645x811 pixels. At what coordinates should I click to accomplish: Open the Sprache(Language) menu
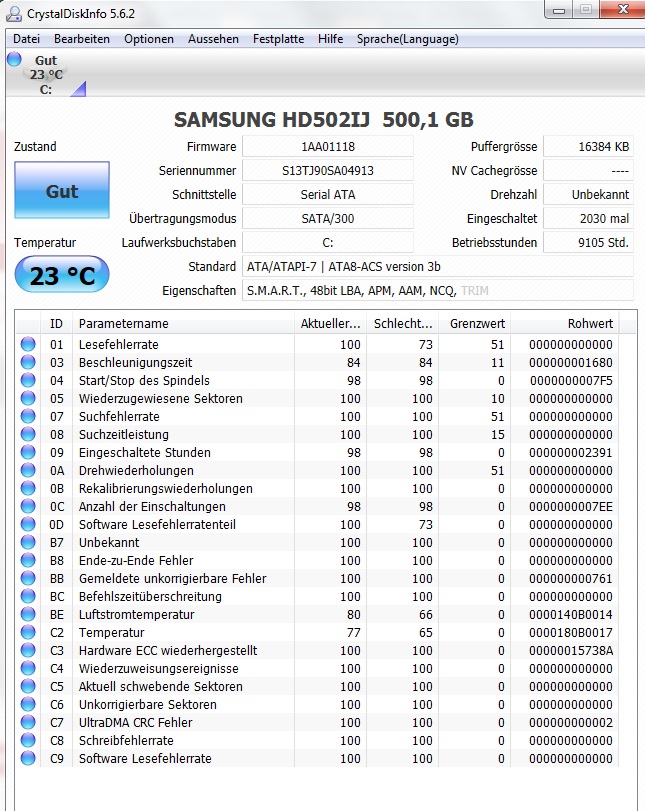[x=408, y=39]
